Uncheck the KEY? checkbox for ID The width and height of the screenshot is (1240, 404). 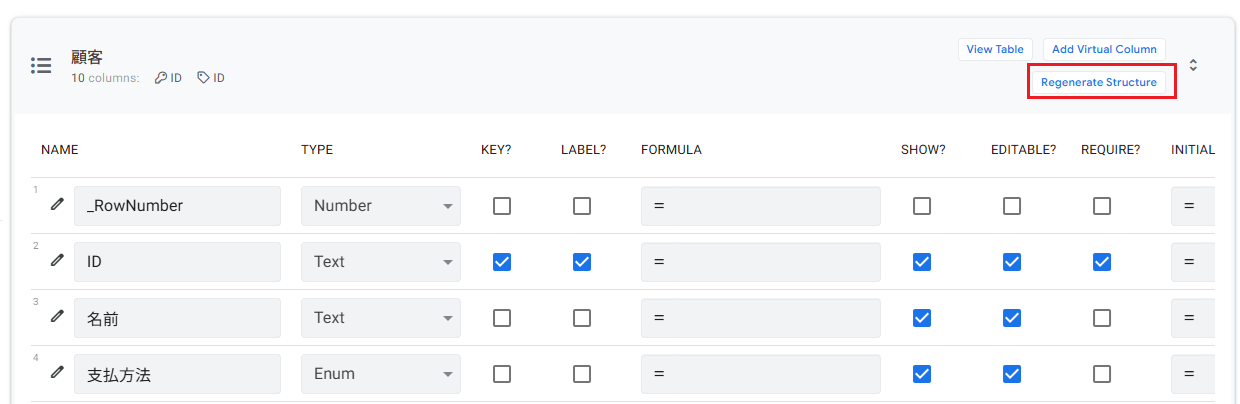[502, 262]
